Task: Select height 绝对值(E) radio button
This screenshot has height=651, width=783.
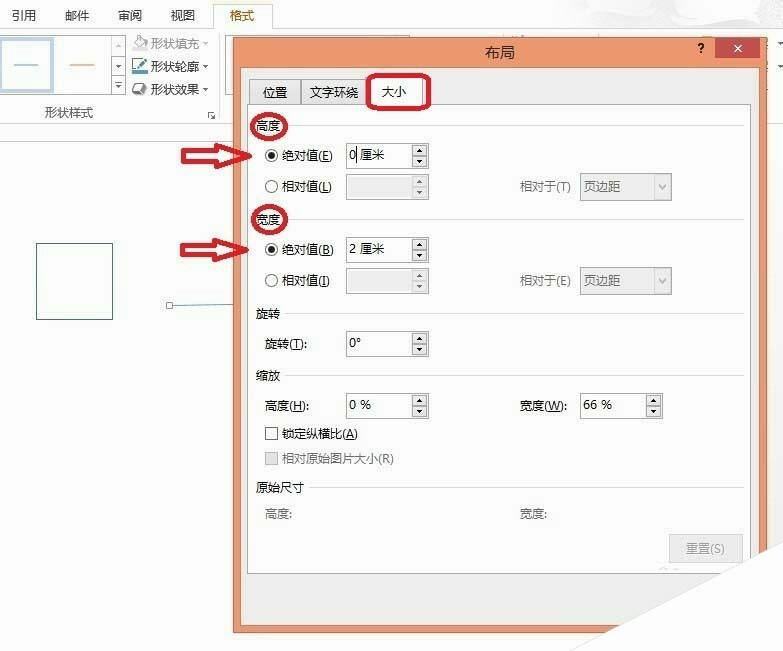Action: pyautogui.click(x=271, y=156)
